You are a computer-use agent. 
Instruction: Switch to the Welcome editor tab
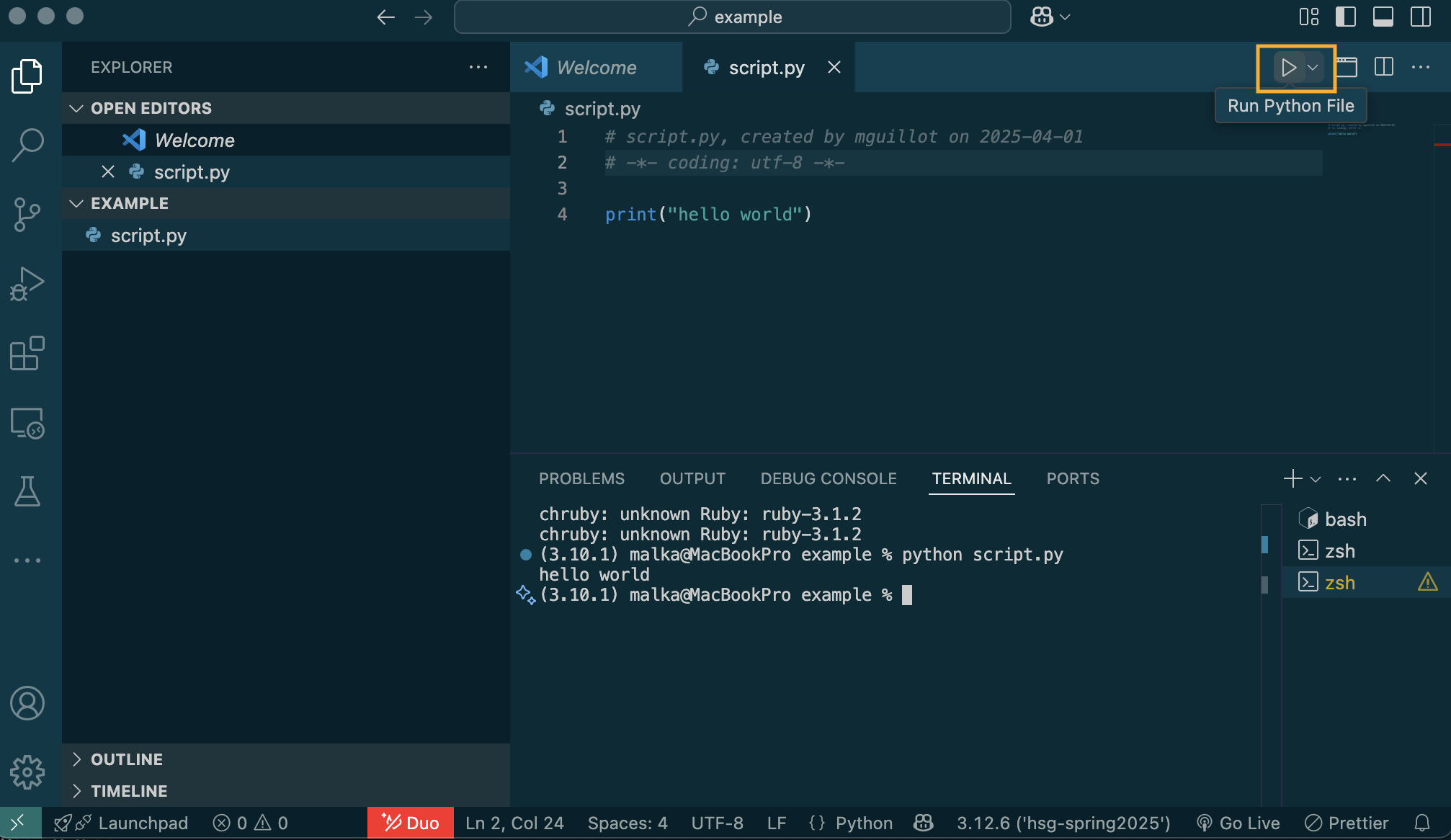click(596, 68)
